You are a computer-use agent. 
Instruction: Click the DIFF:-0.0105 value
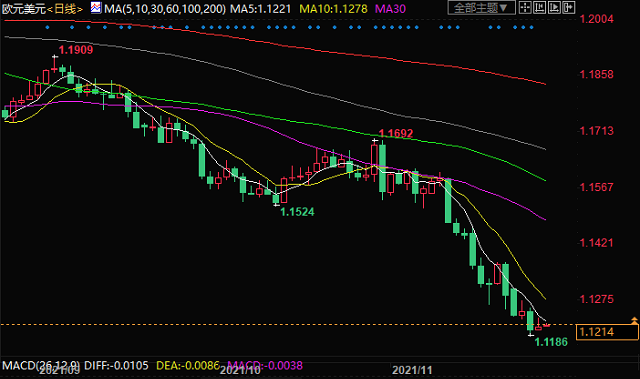tap(116, 365)
